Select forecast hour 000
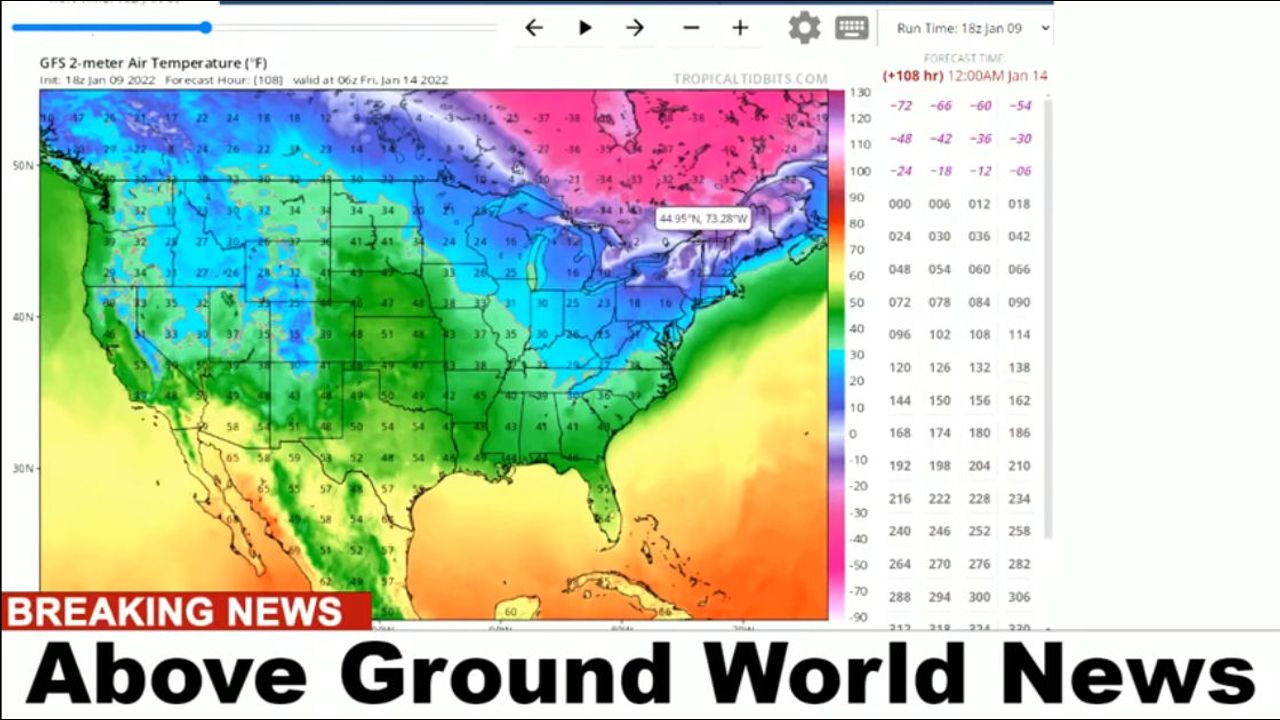1280x720 pixels. point(900,204)
